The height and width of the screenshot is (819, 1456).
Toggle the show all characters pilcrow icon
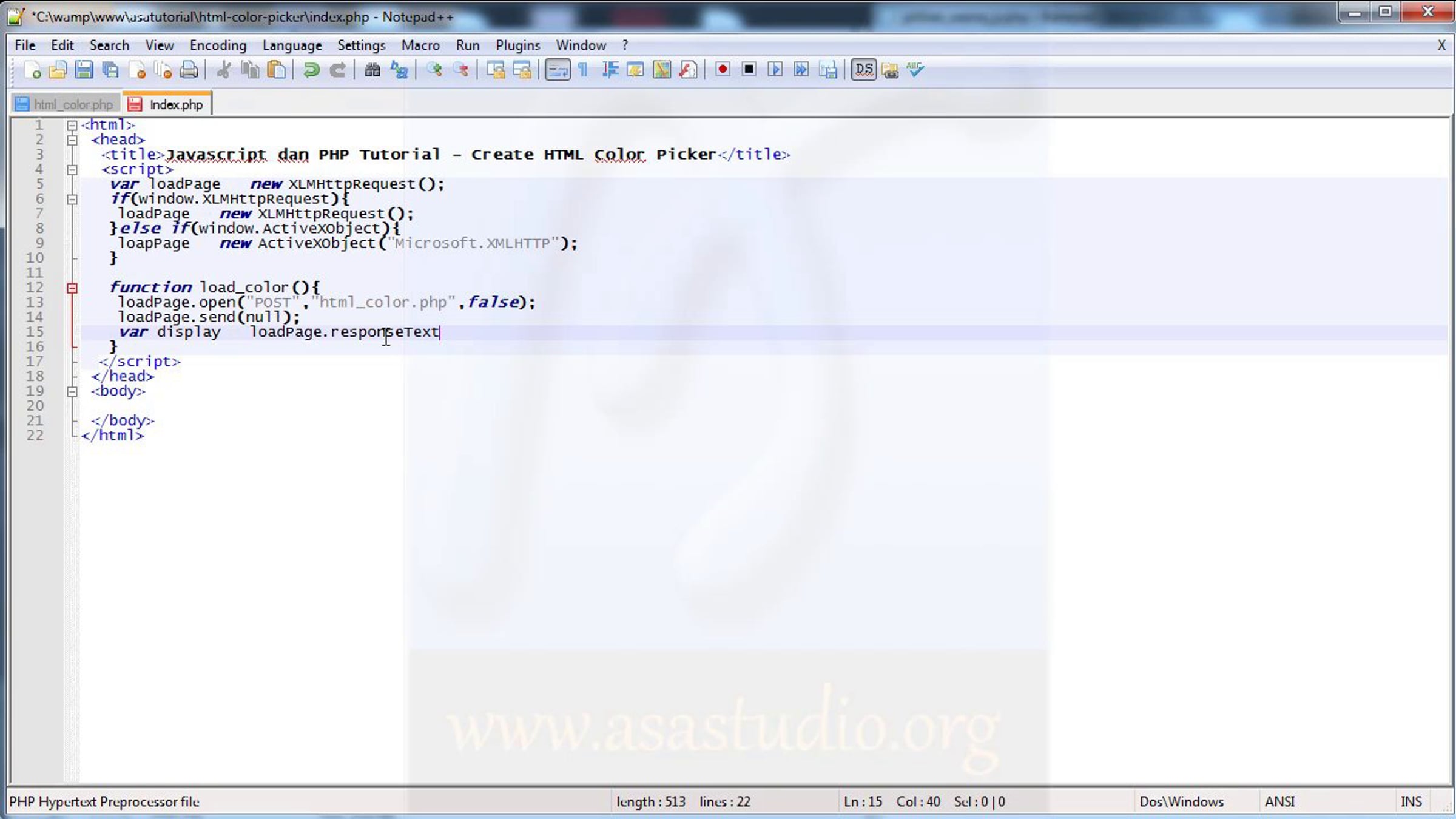pos(583,70)
